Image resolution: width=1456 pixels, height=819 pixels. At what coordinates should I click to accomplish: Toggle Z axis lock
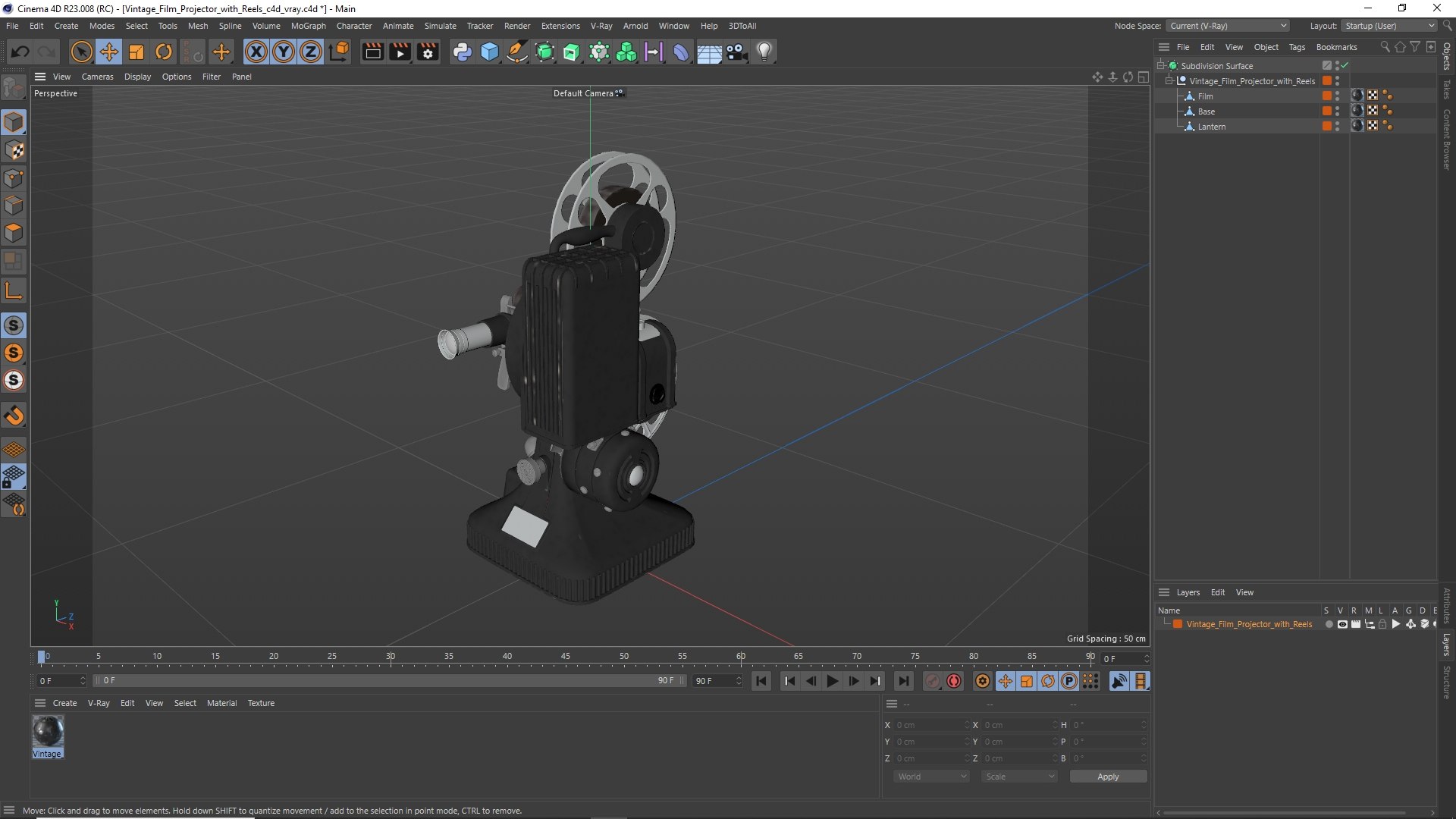pyautogui.click(x=311, y=52)
